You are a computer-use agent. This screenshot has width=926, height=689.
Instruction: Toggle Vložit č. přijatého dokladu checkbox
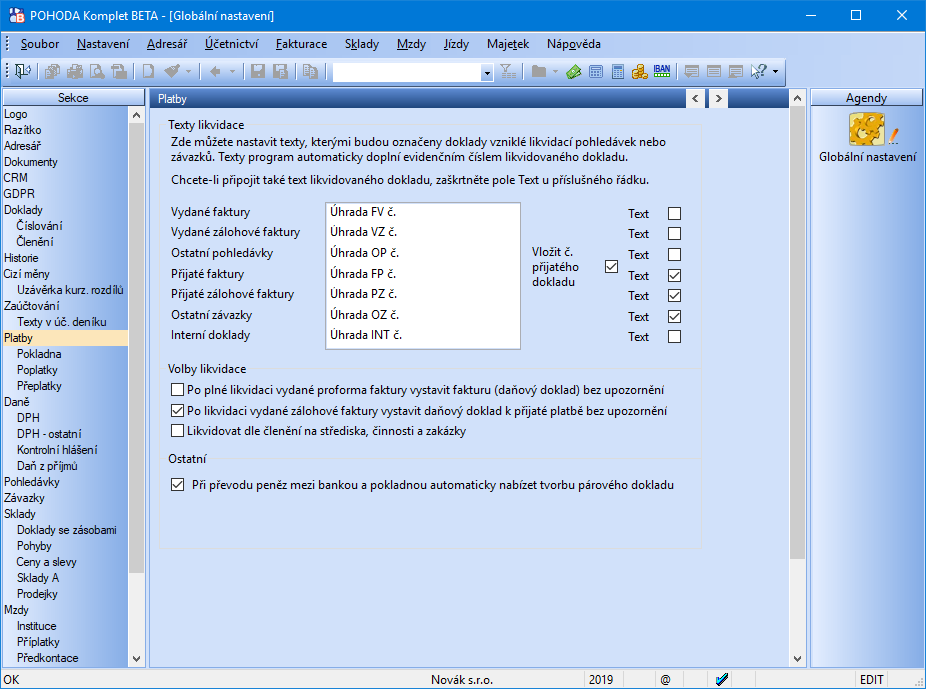tap(612, 267)
